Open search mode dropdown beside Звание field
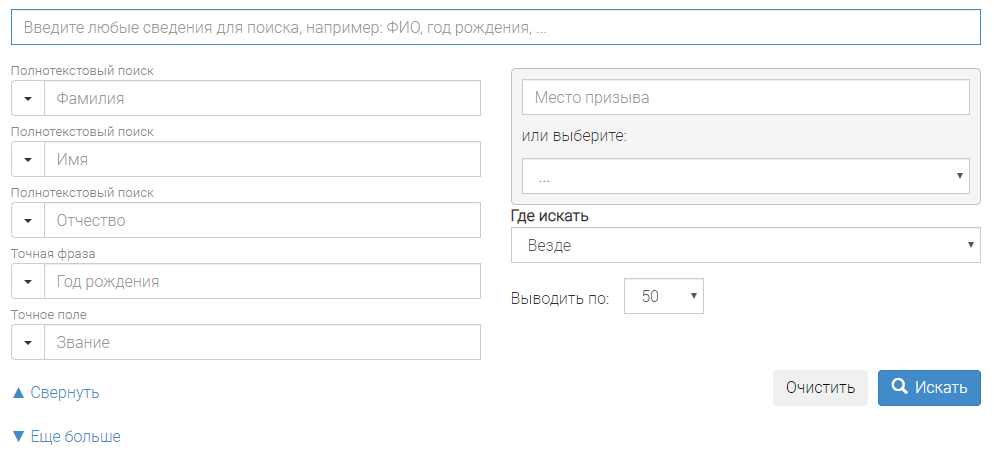994x462 pixels. click(x=28, y=342)
